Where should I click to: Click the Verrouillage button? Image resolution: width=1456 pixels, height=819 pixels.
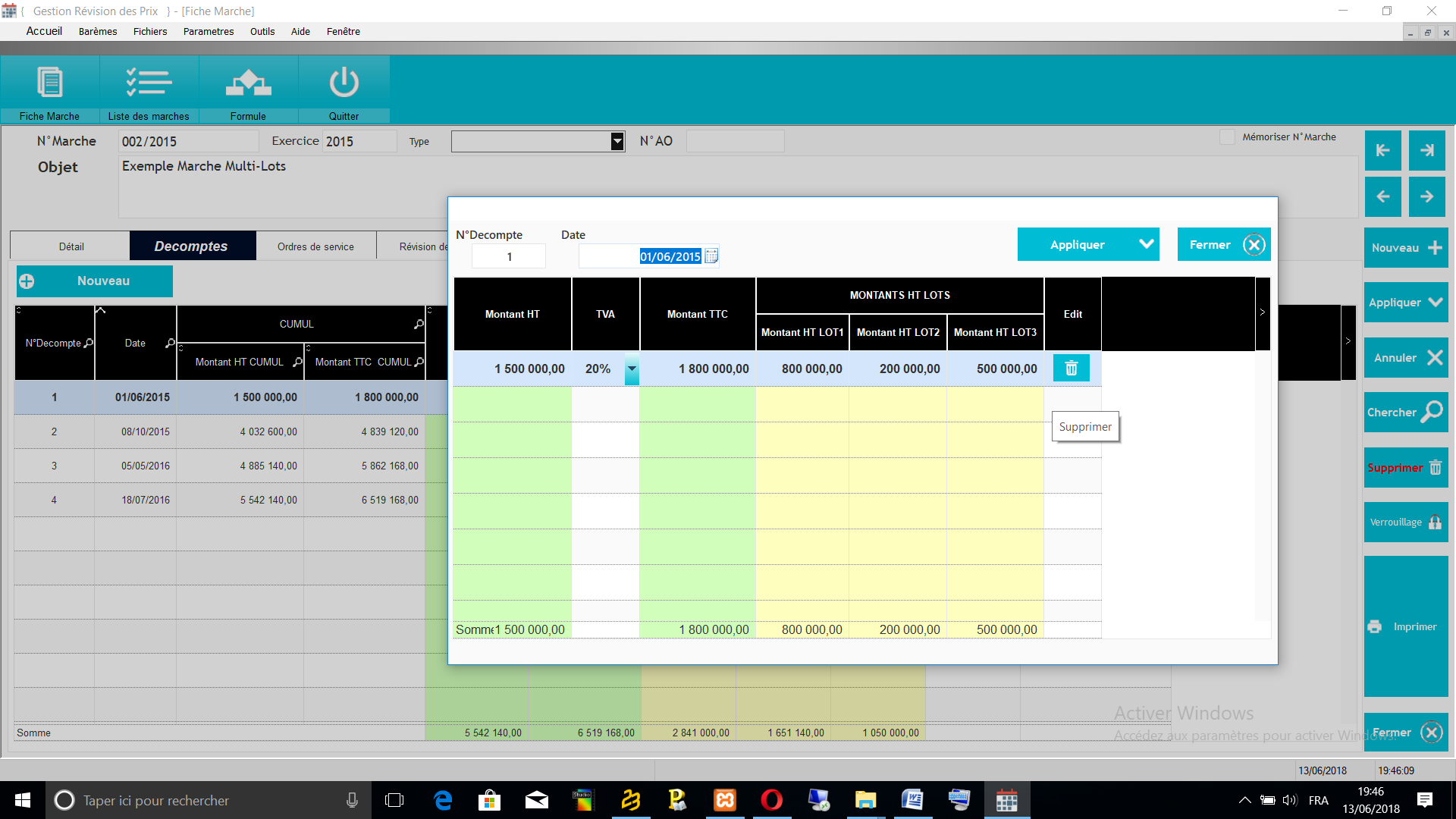(1405, 522)
